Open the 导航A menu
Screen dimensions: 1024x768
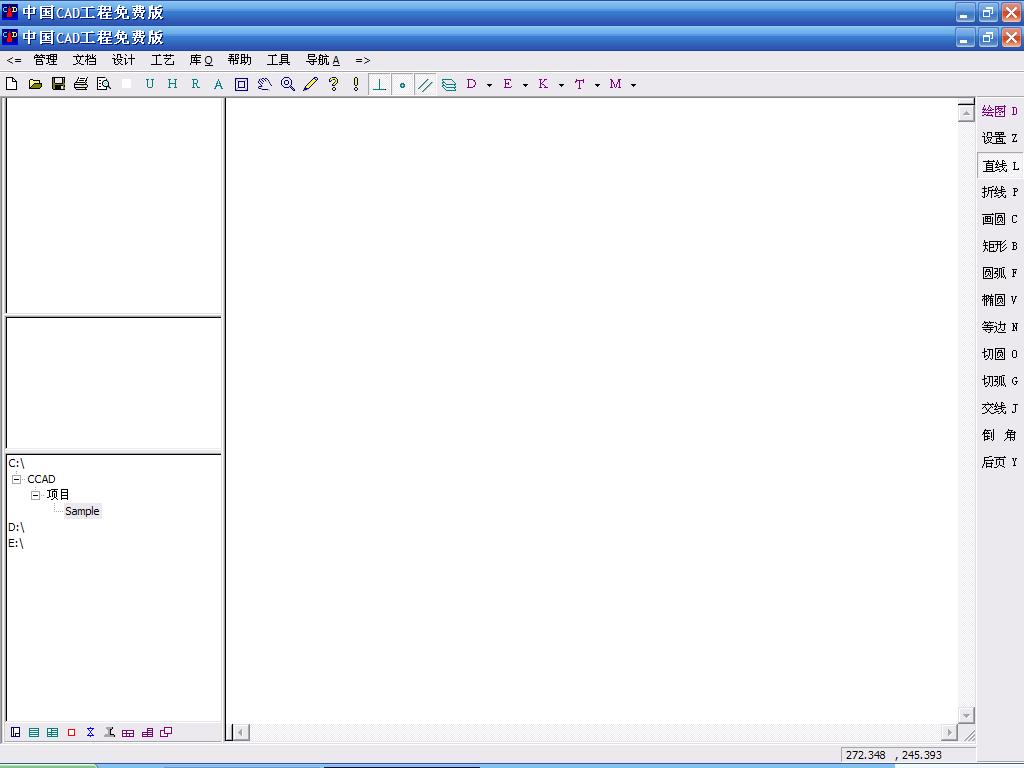(323, 60)
